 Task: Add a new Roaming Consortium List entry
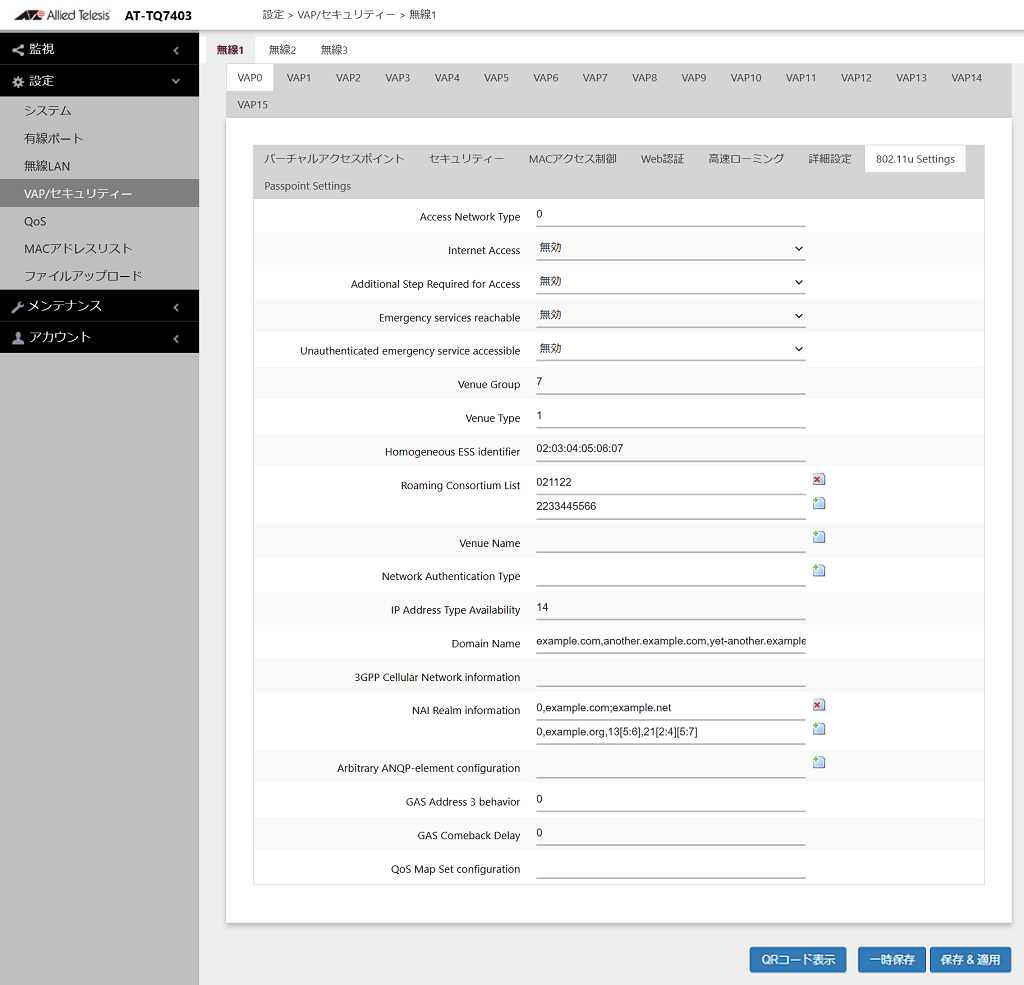[x=818, y=503]
